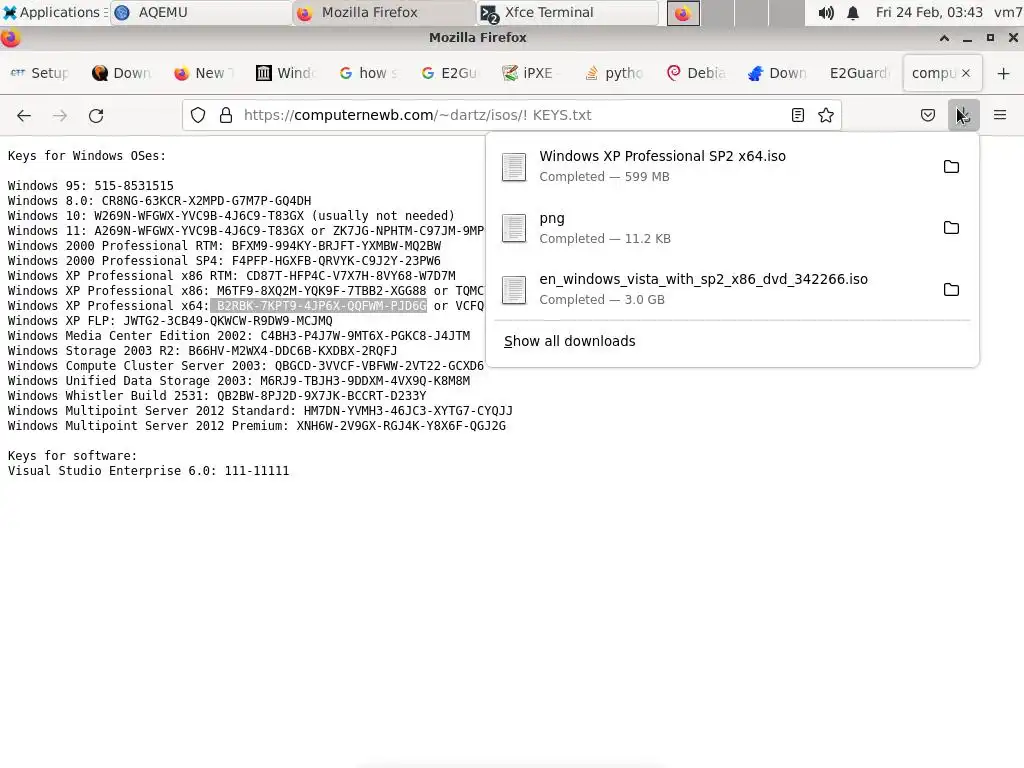
Task: Click 'Keys for software:' heading
Action: pos(72,456)
